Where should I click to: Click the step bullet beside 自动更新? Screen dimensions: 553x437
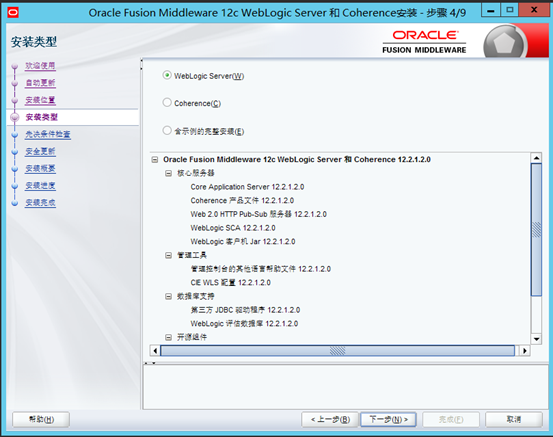click(14, 84)
